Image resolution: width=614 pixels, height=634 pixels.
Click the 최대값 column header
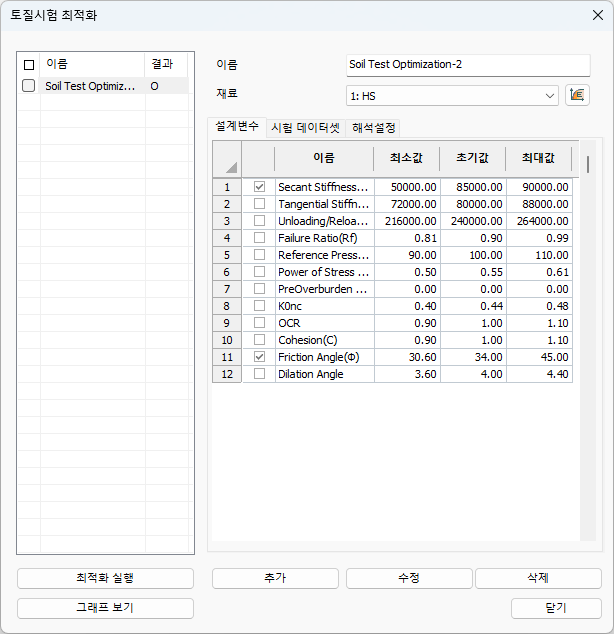point(538,158)
